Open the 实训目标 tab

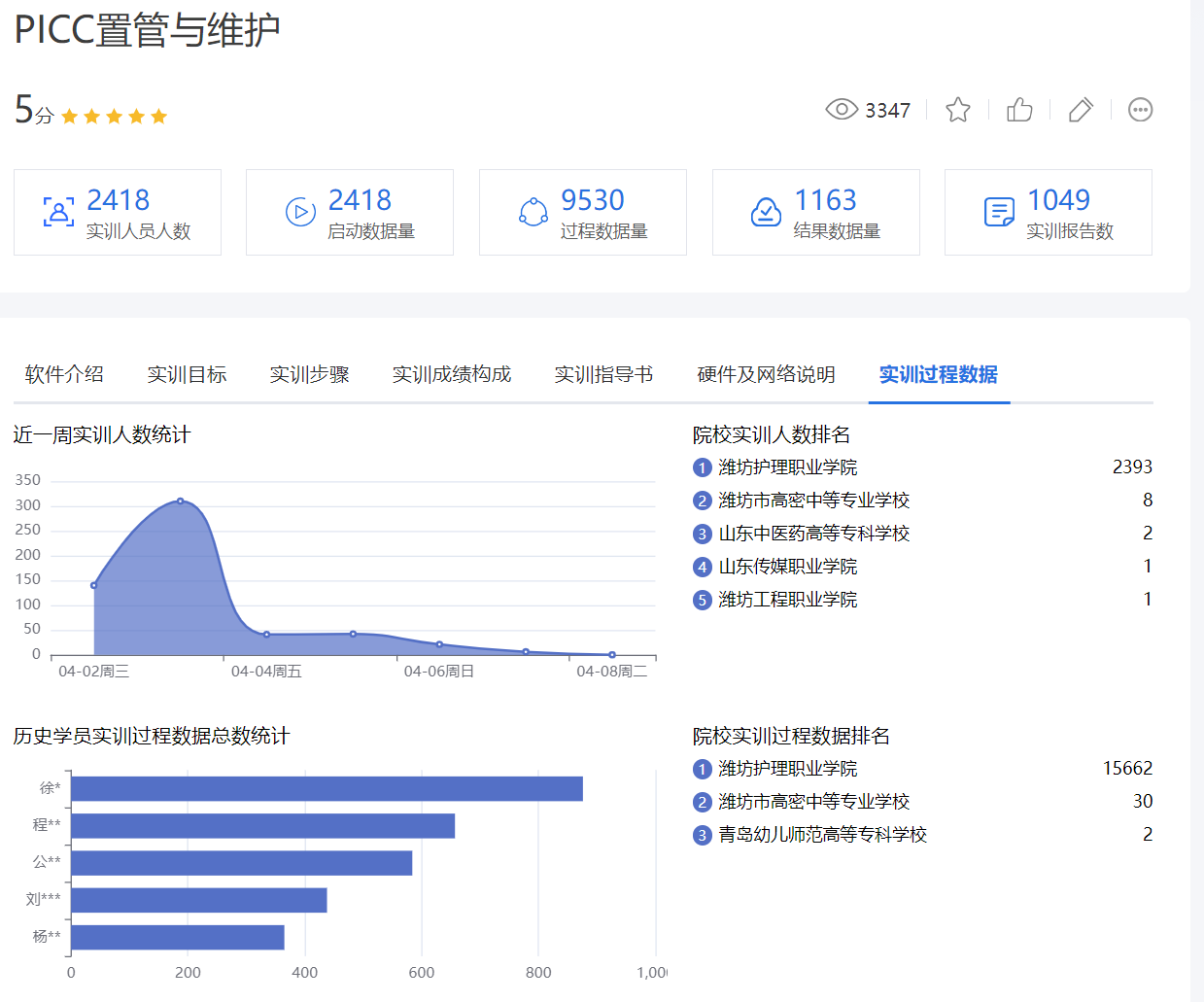[187, 374]
